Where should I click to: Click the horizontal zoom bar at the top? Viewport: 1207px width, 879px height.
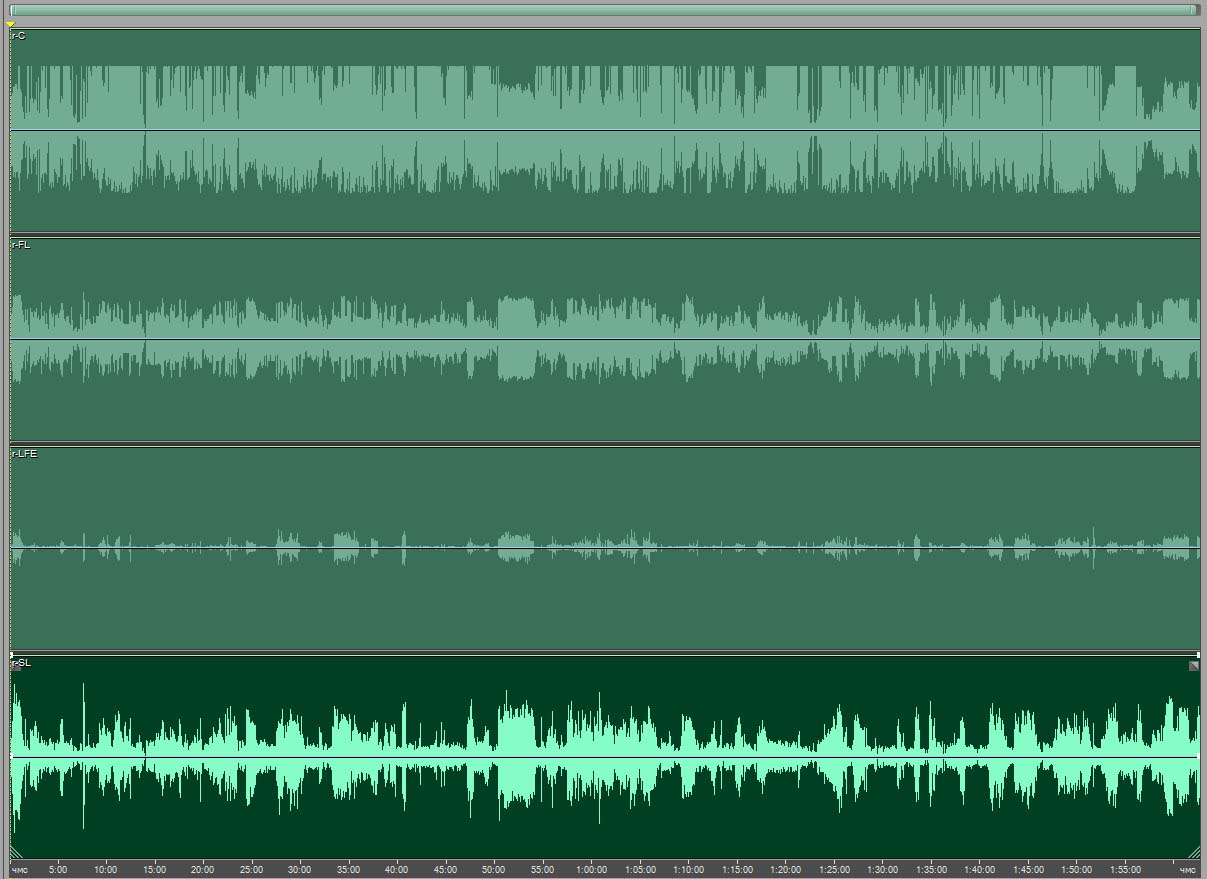coord(603,10)
